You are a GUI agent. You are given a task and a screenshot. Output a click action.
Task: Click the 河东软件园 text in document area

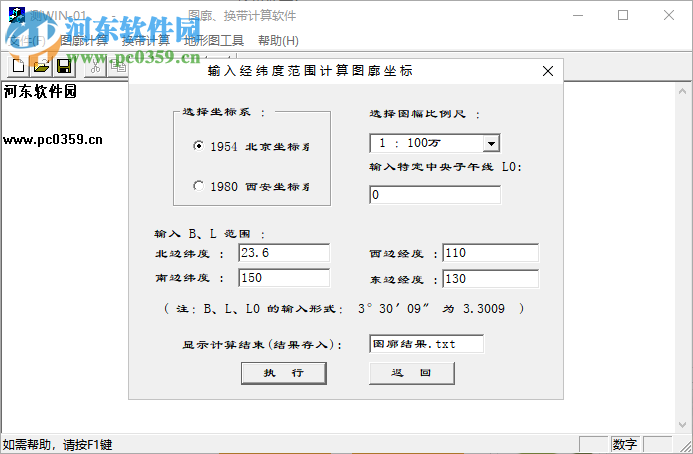pyautogui.click(x=40, y=92)
